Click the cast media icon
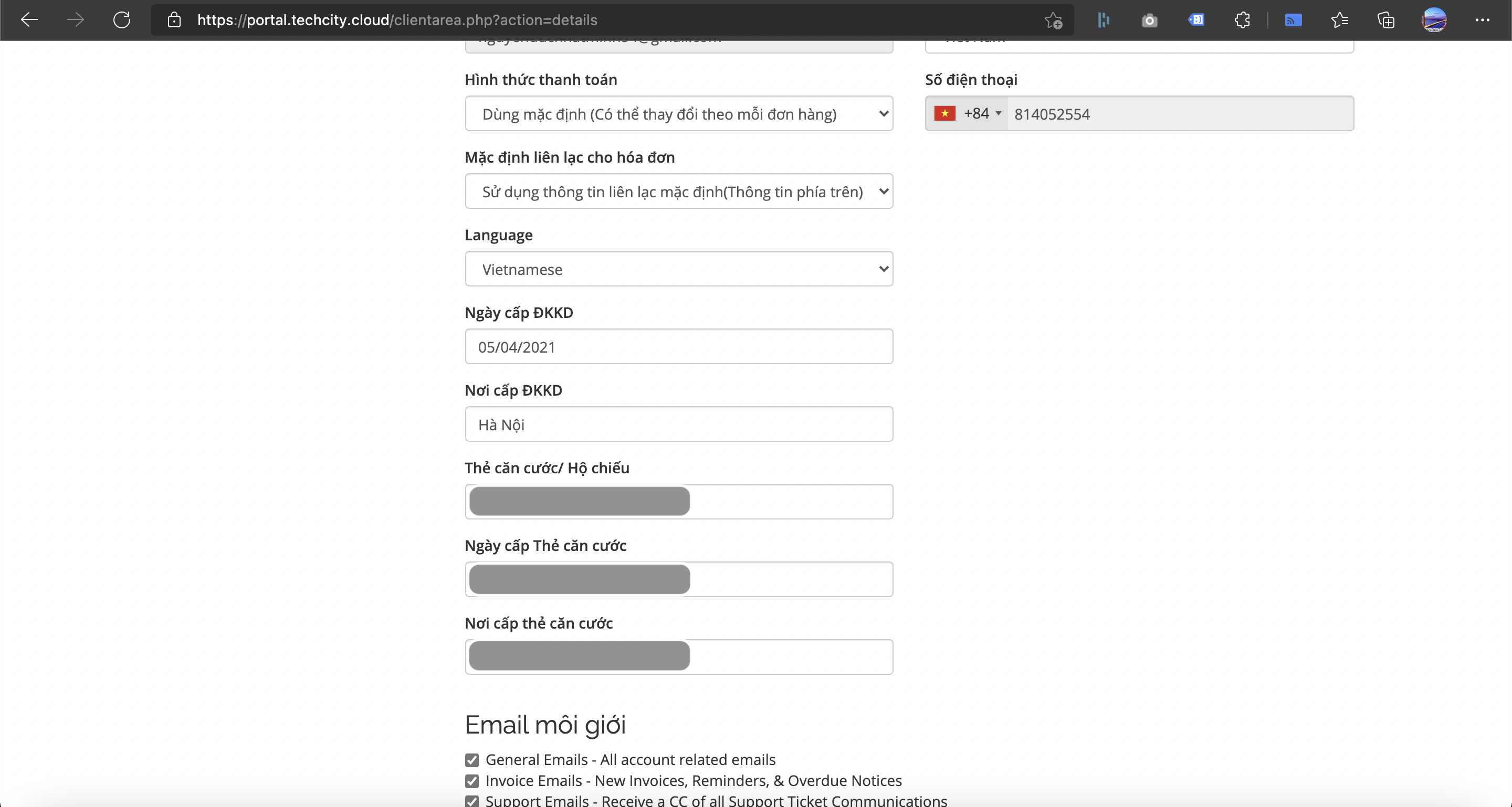Screen dimensions: 1512x807 point(1293,20)
